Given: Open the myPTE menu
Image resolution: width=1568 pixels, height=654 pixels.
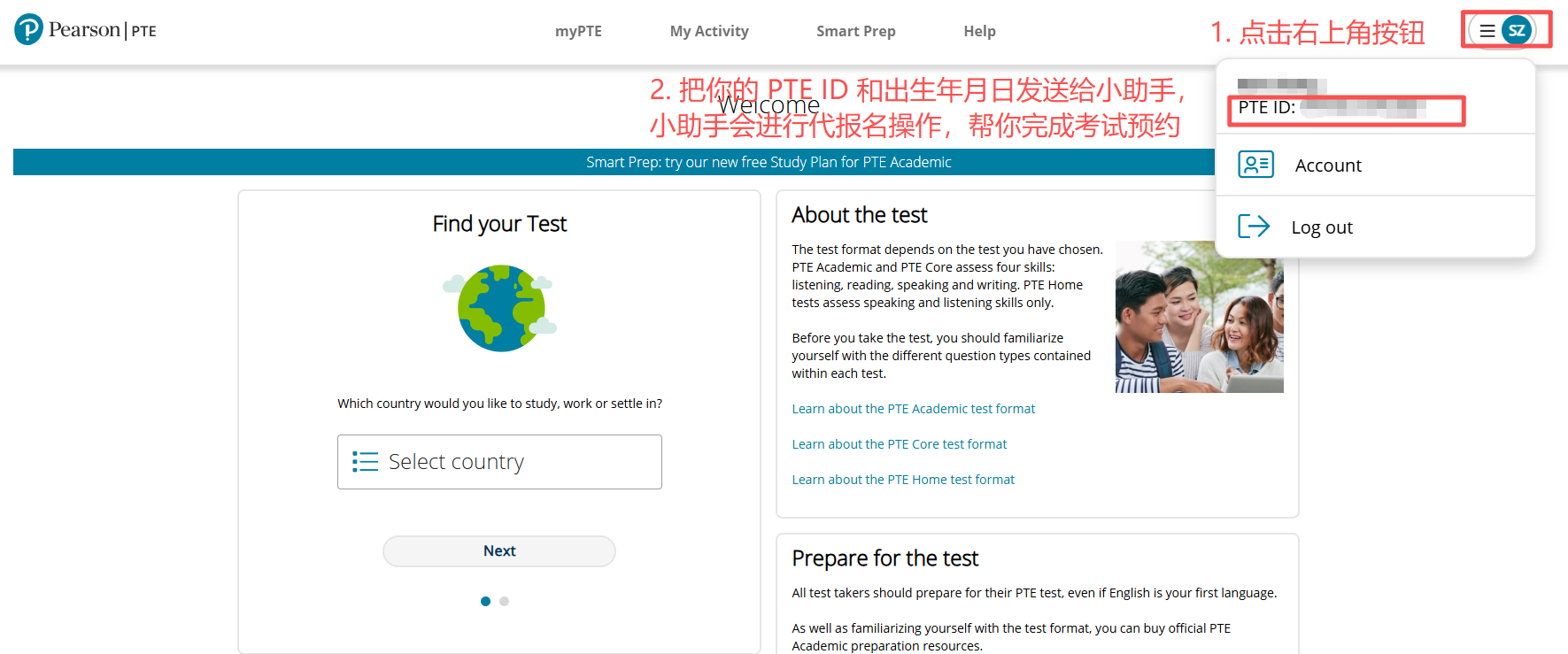Looking at the screenshot, I should [x=578, y=31].
